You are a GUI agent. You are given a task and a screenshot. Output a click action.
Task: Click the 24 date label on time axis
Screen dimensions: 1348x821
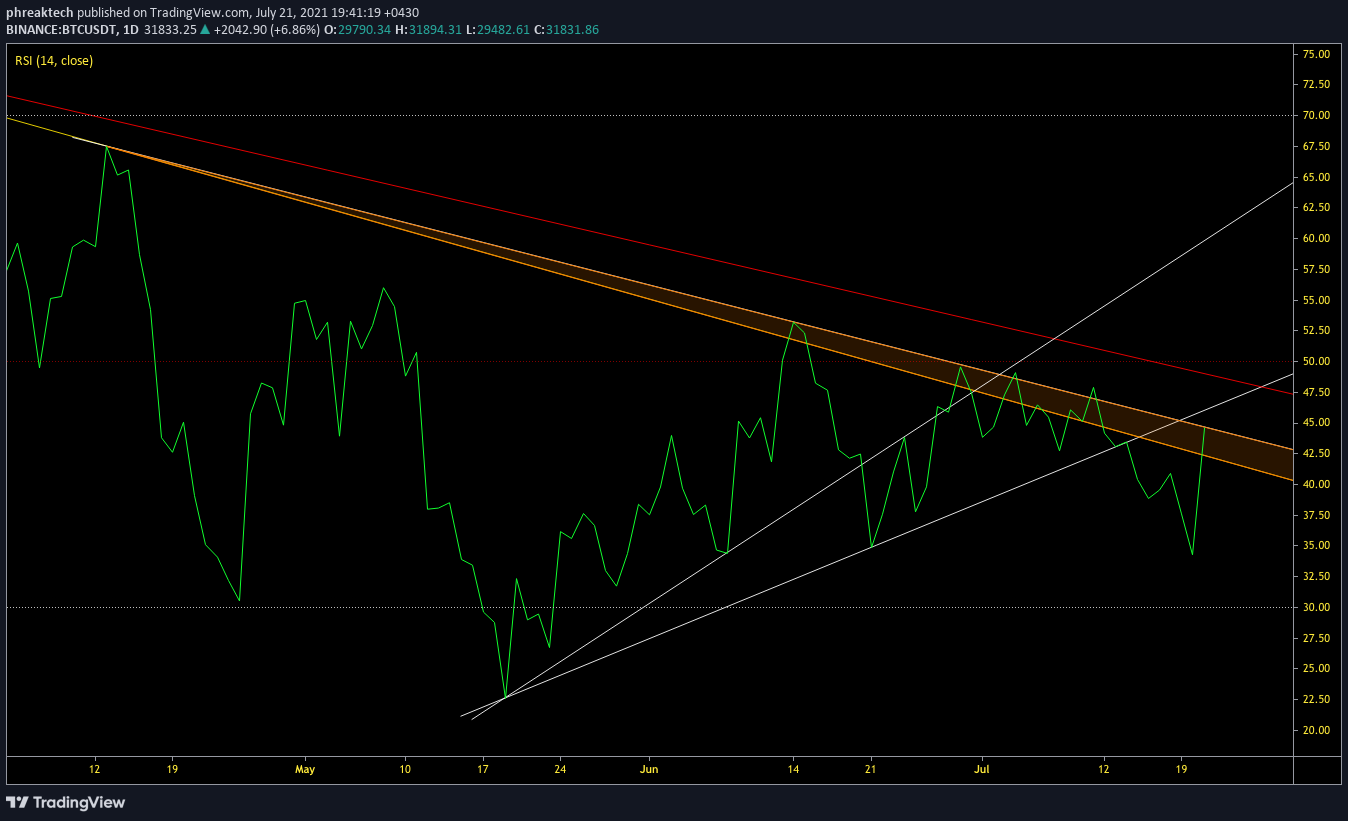(x=560, y=769)
